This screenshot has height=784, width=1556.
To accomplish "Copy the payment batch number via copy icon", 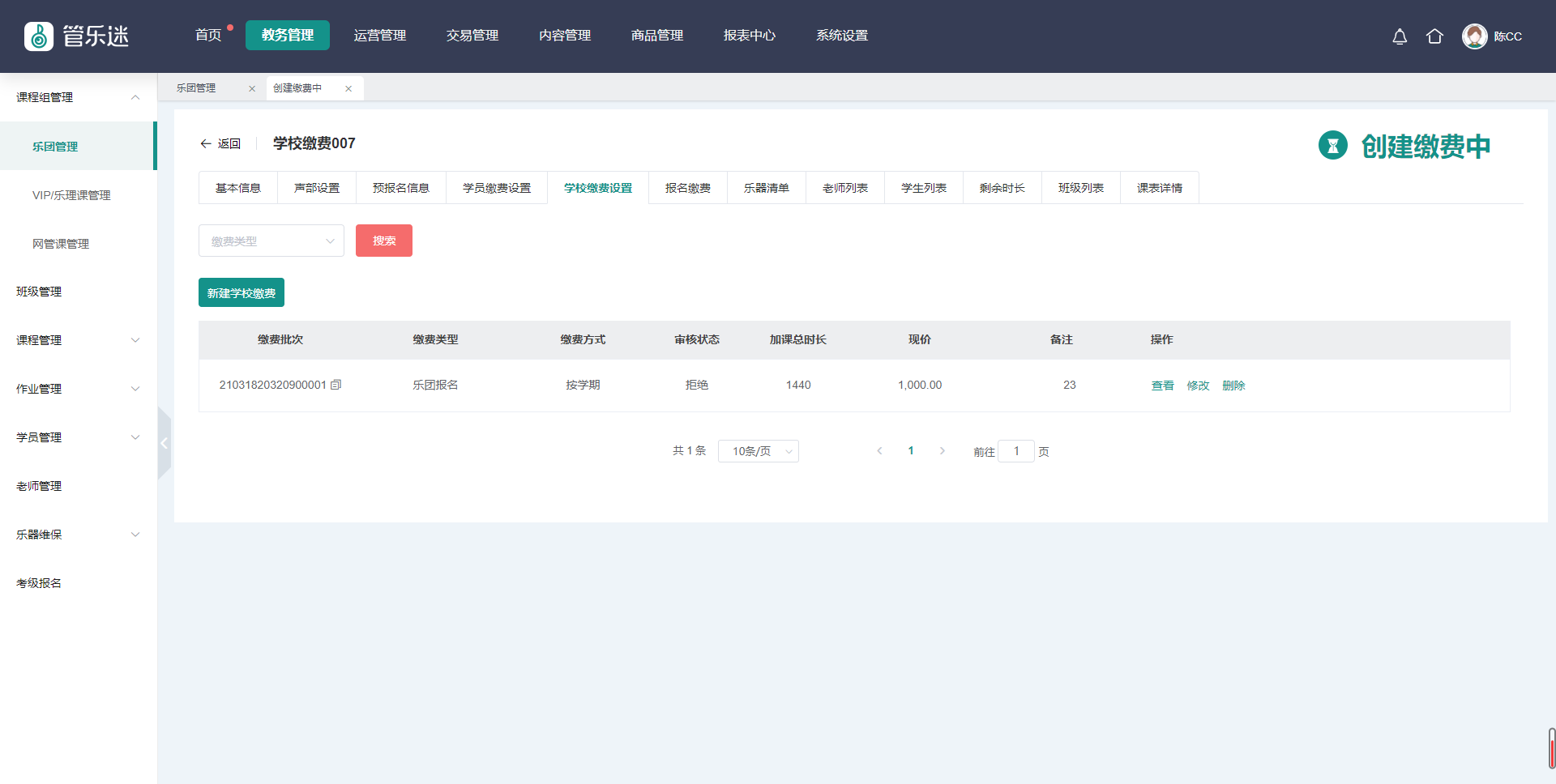I will (336, 385).
